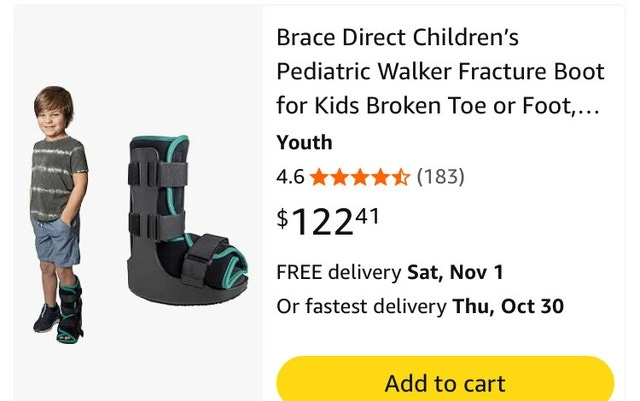Select the Youth size label
The image size is (640, 401).
tap(304, 142)
